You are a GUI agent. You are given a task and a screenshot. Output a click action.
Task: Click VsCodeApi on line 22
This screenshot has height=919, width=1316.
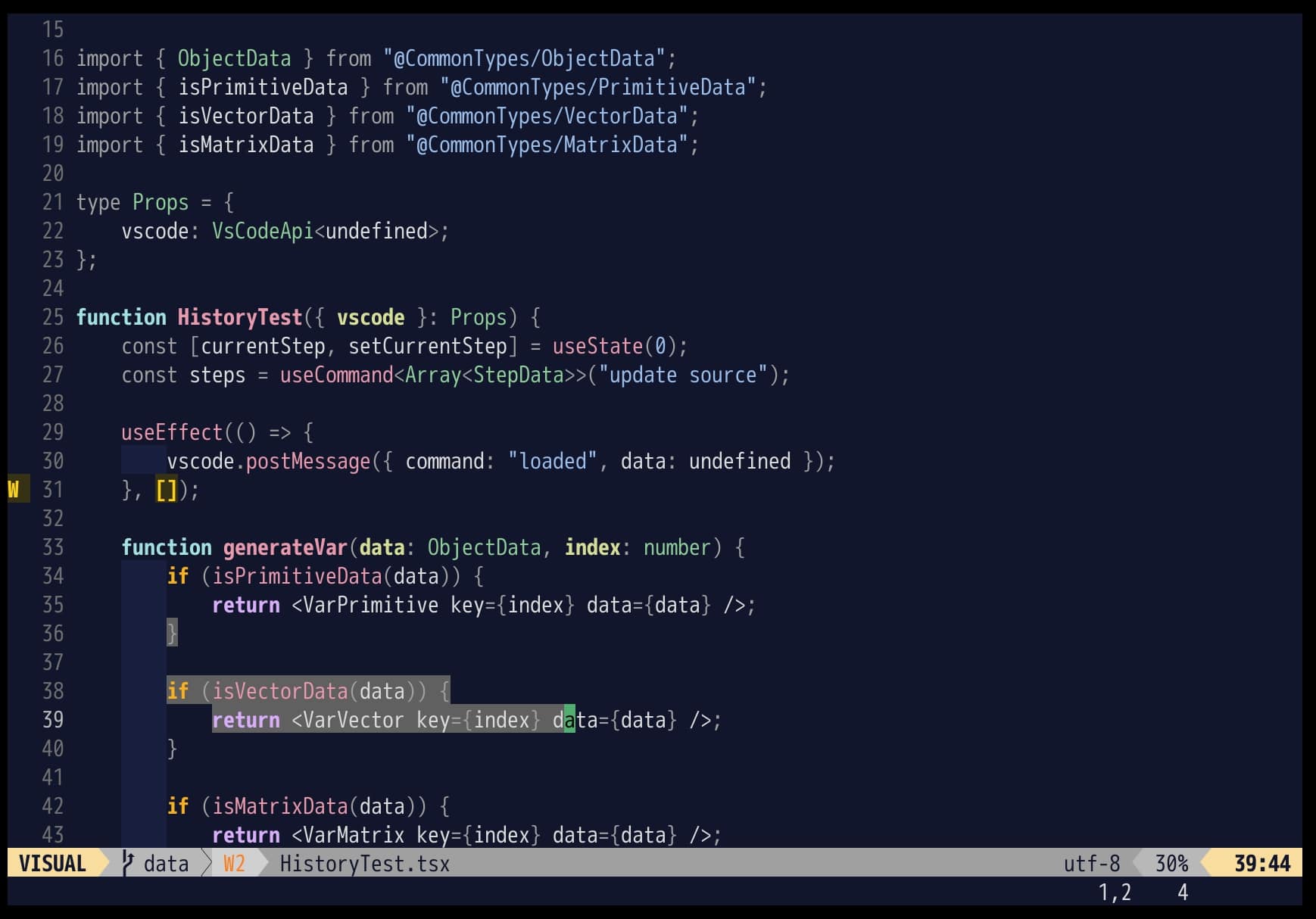263,231
